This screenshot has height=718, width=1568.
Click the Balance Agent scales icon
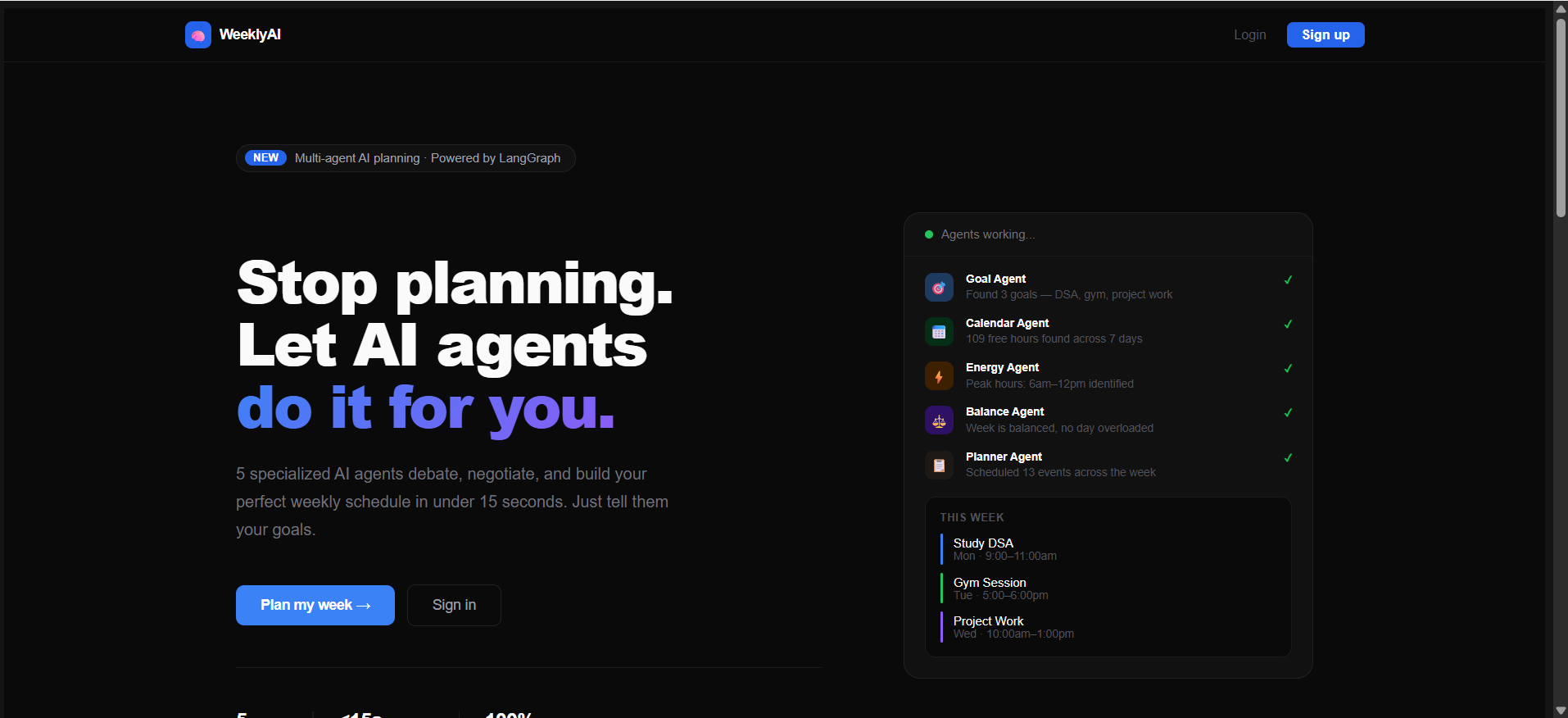click(939, 420)
